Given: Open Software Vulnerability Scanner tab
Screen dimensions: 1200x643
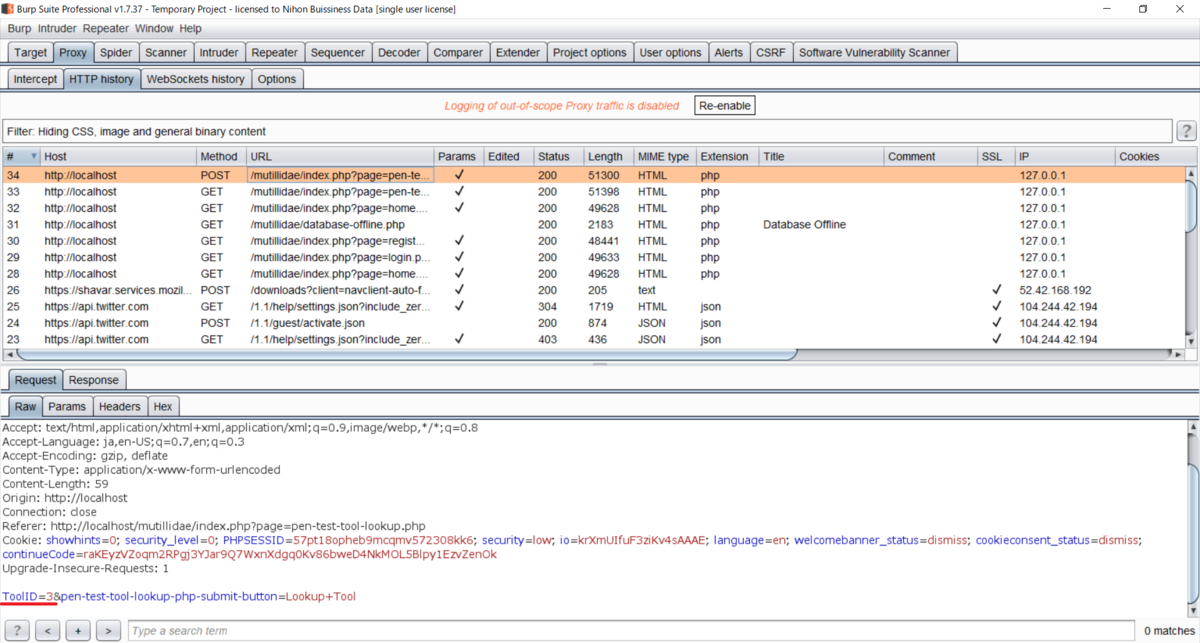Looking at the screenshot, I should [875, 53].
